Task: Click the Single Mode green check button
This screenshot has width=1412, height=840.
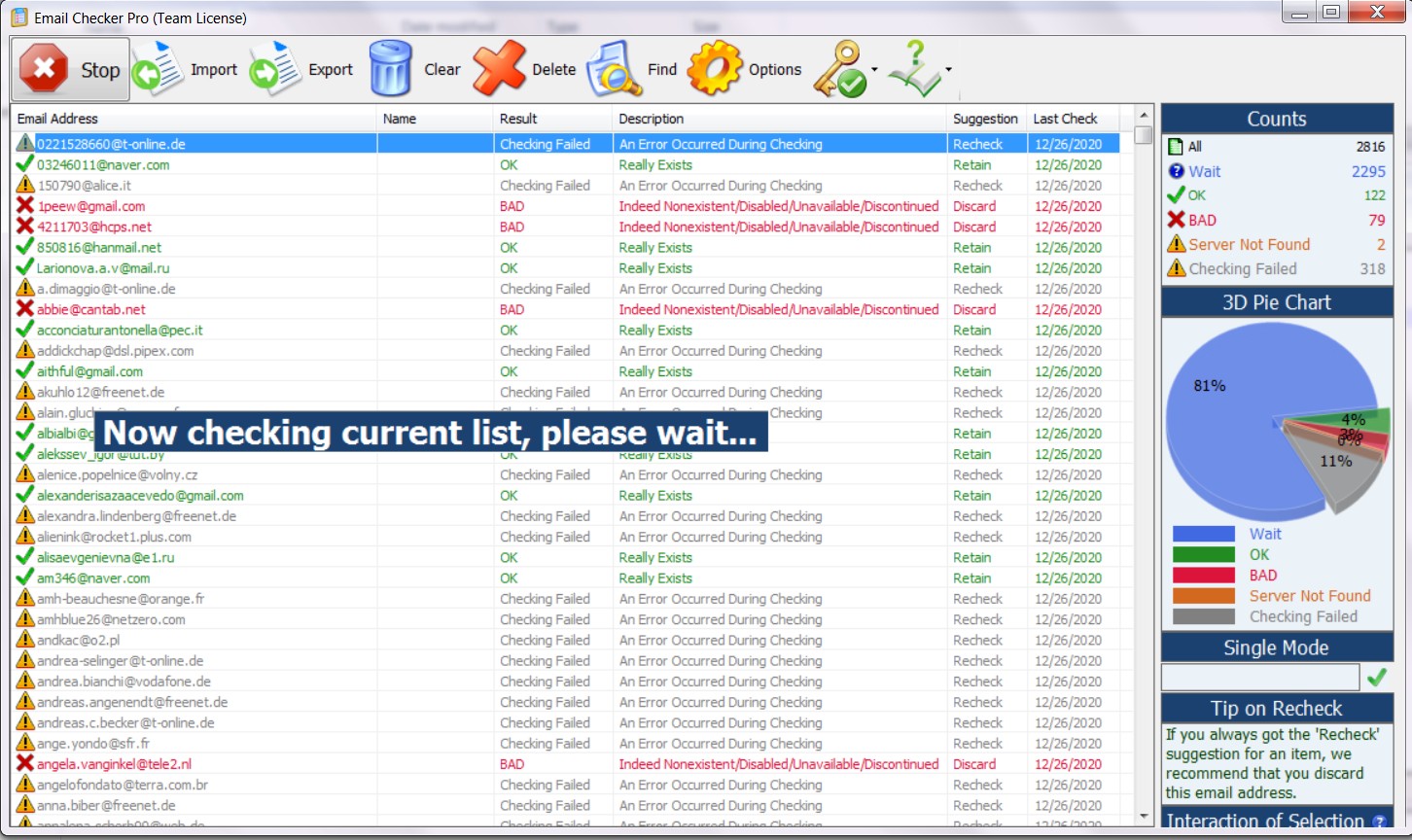Action: 1377,678
